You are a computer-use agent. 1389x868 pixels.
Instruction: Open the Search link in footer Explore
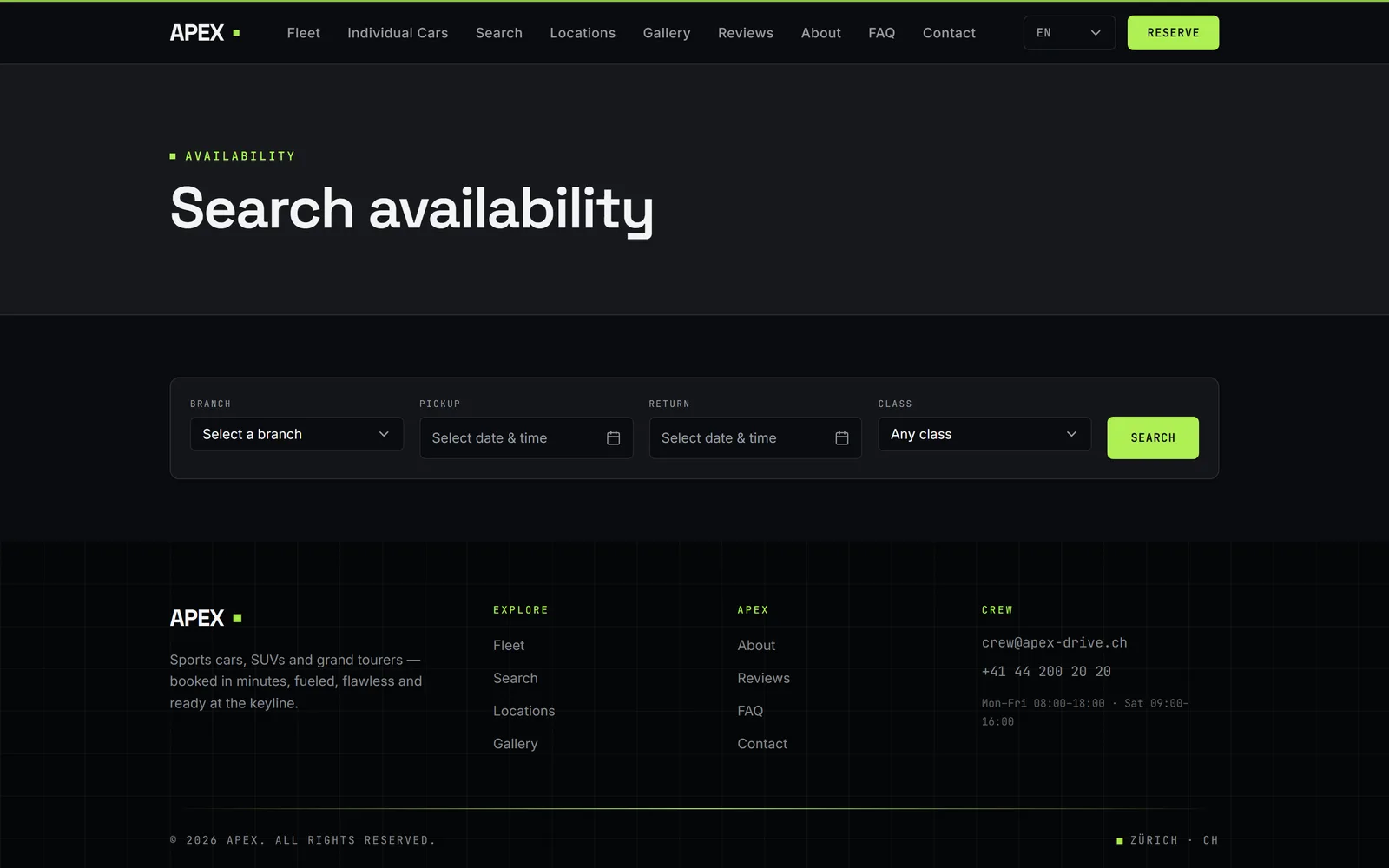click(x=516, y=679)
